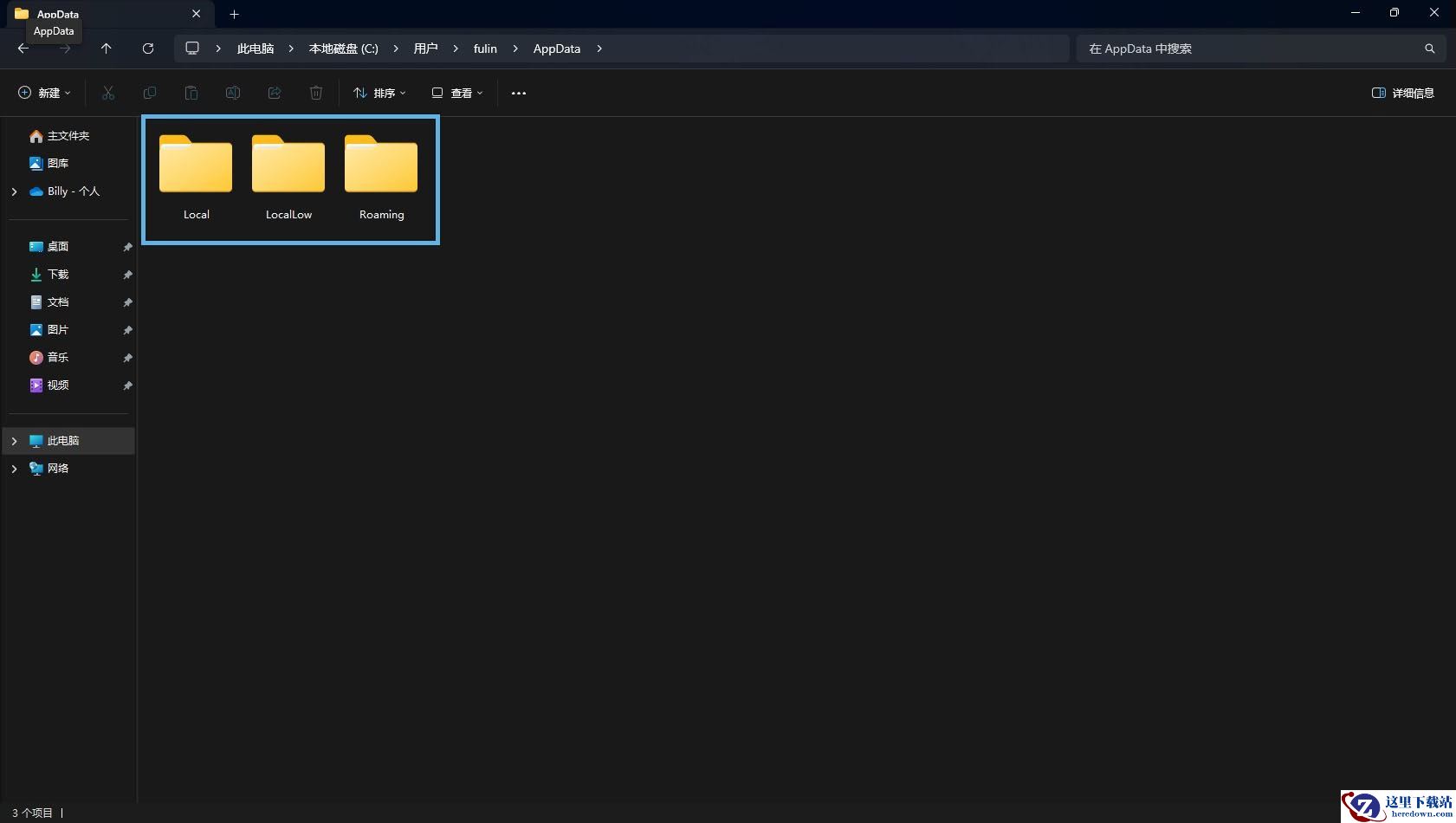Open the LocalLow folder
Screen dimensions: 1456x823
pyautogui.click(x=288, y=178)
